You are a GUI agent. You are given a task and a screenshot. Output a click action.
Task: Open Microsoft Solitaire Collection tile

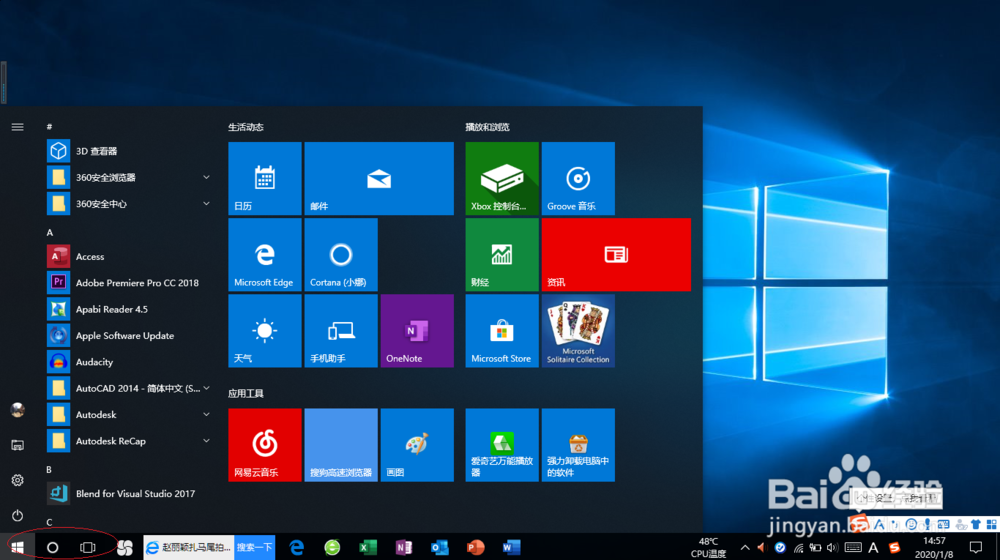coord(578,330)
